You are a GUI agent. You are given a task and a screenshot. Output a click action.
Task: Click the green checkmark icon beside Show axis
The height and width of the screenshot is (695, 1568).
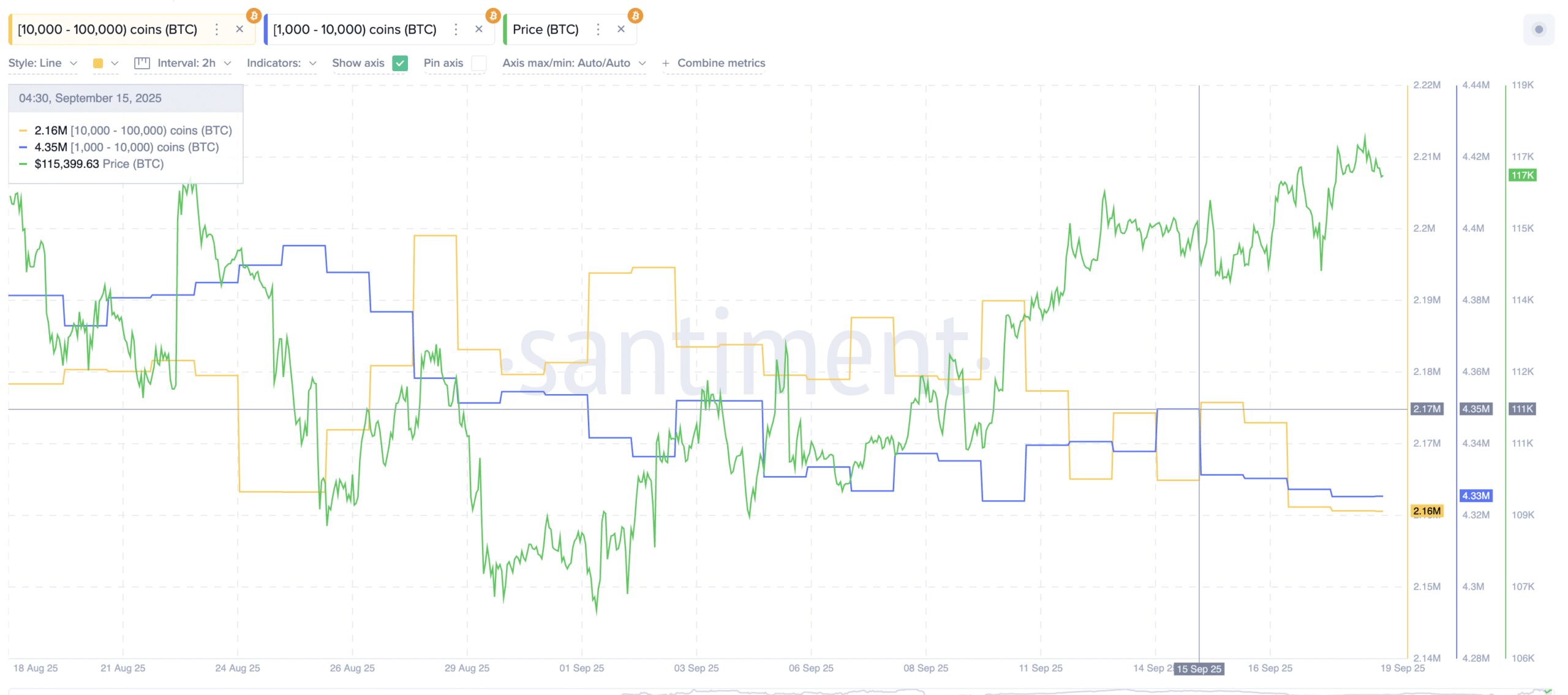(400, 63)
